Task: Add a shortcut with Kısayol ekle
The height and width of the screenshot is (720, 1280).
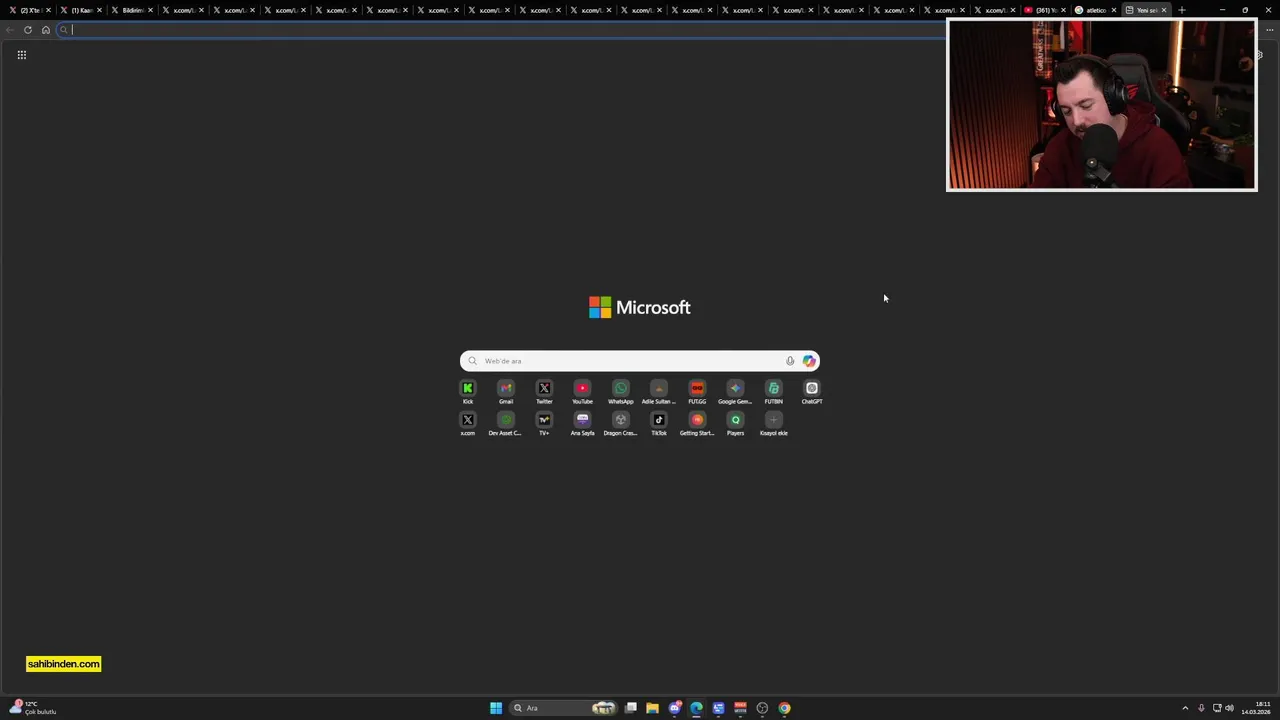Action: click(x=774, y=424)
